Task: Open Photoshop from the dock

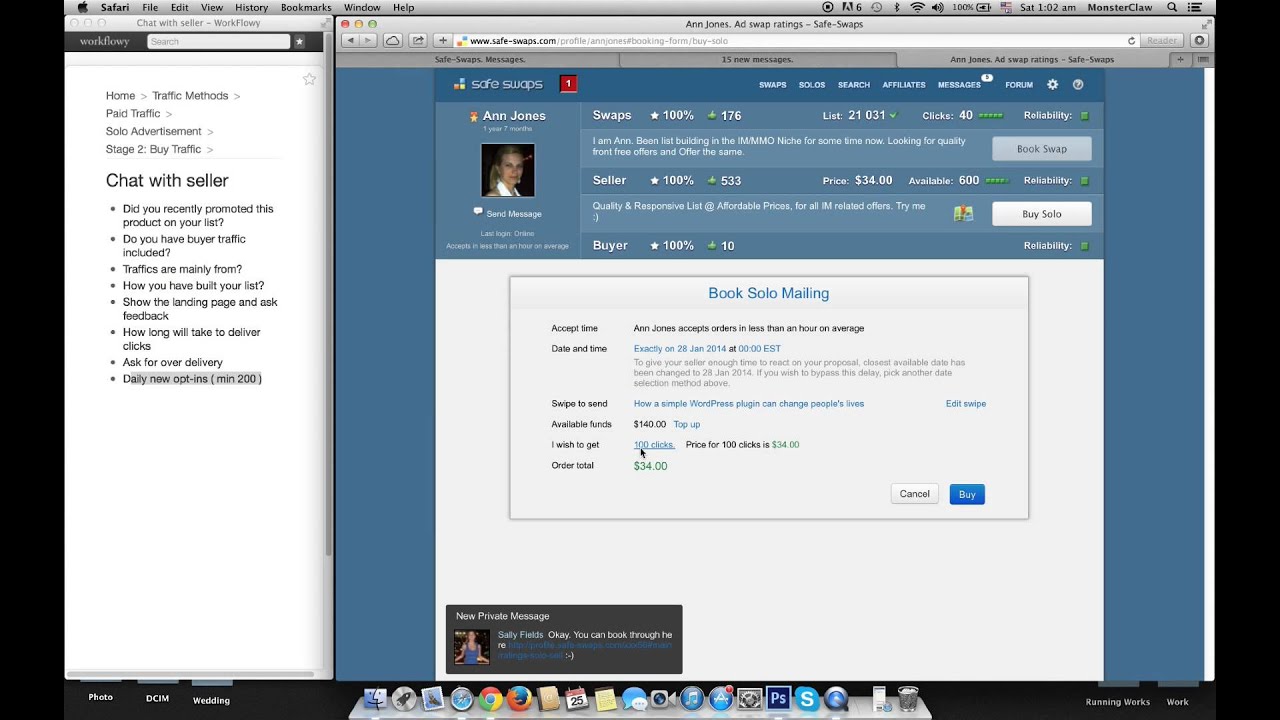Action: (778, 699)
